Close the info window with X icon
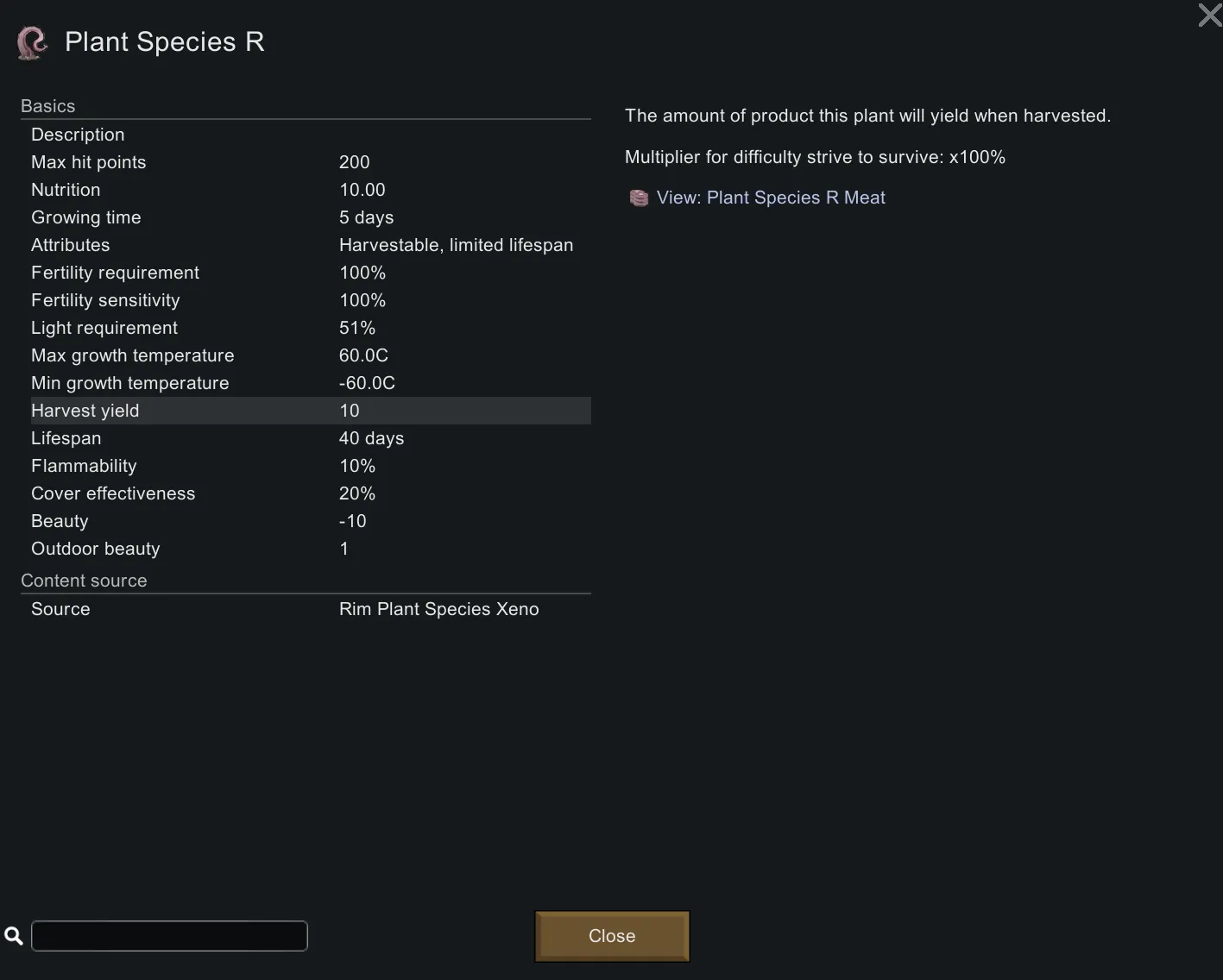Screen dimensions: 1223x980 click(1209, 15)
